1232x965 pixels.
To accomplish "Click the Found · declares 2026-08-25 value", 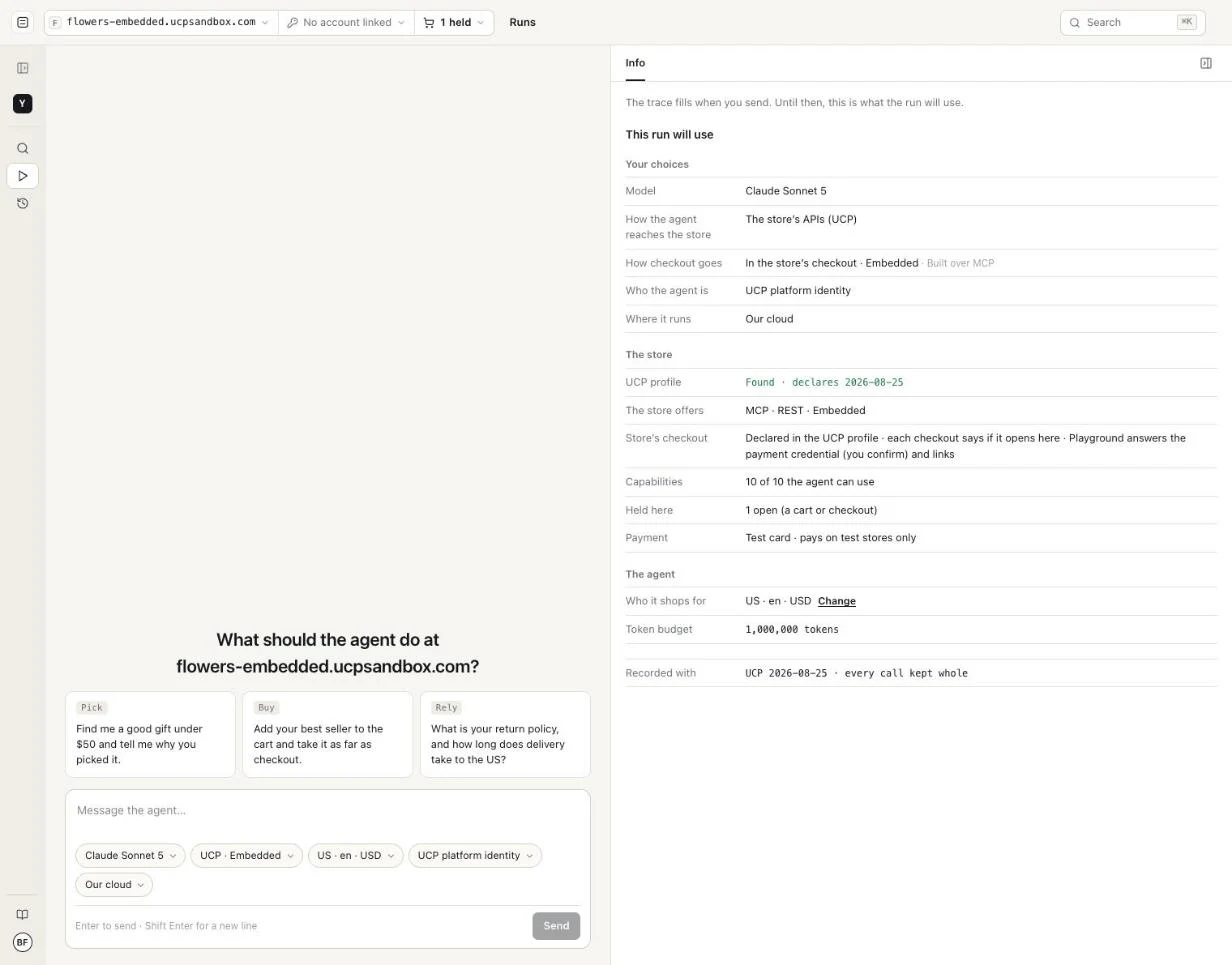I will pyautogui.click(x=824, y=382).
